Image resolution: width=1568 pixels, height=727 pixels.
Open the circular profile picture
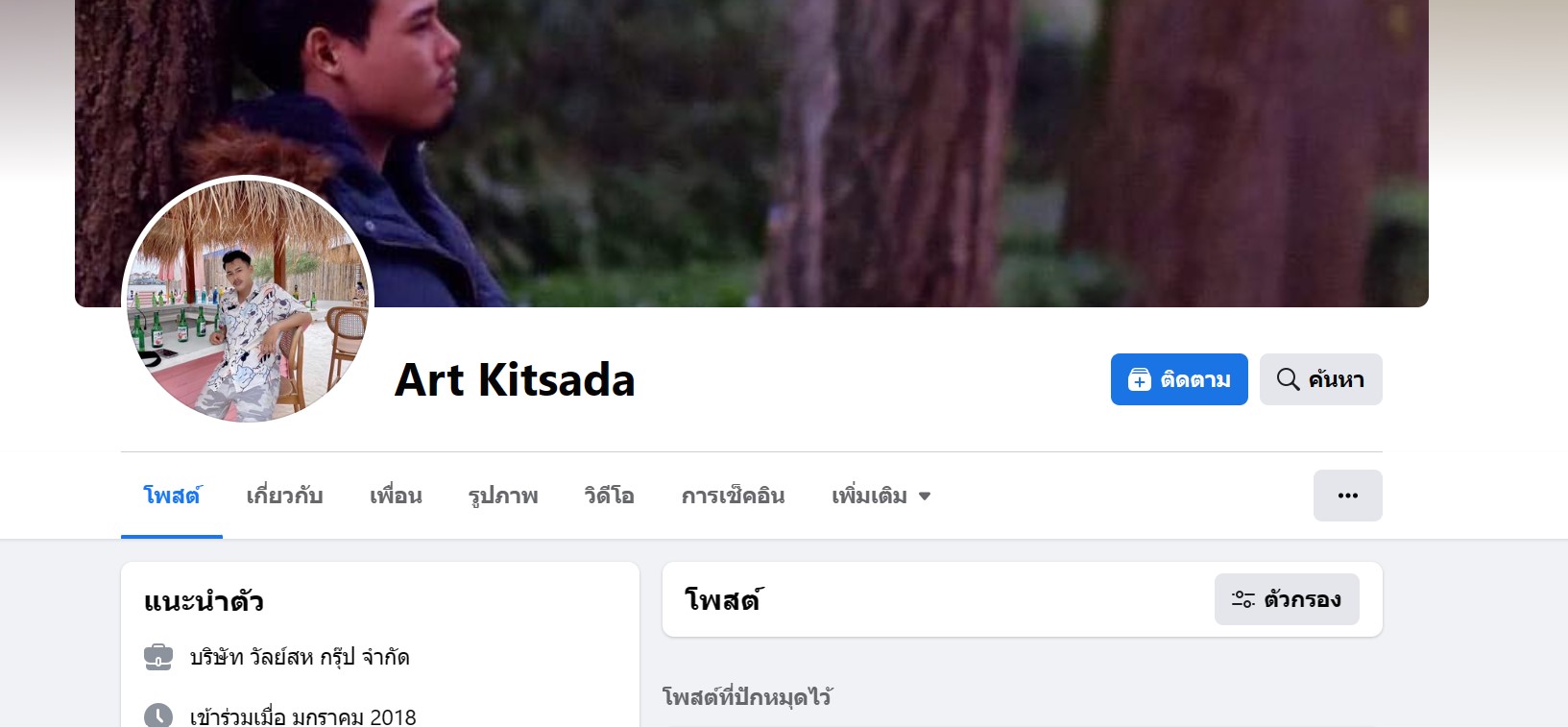(x=248, y=301)
